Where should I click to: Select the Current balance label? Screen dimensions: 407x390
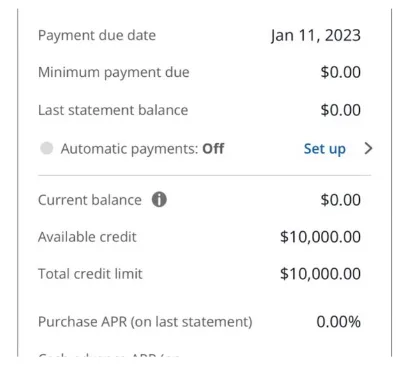pyautogui.click(x=90, y=200)
